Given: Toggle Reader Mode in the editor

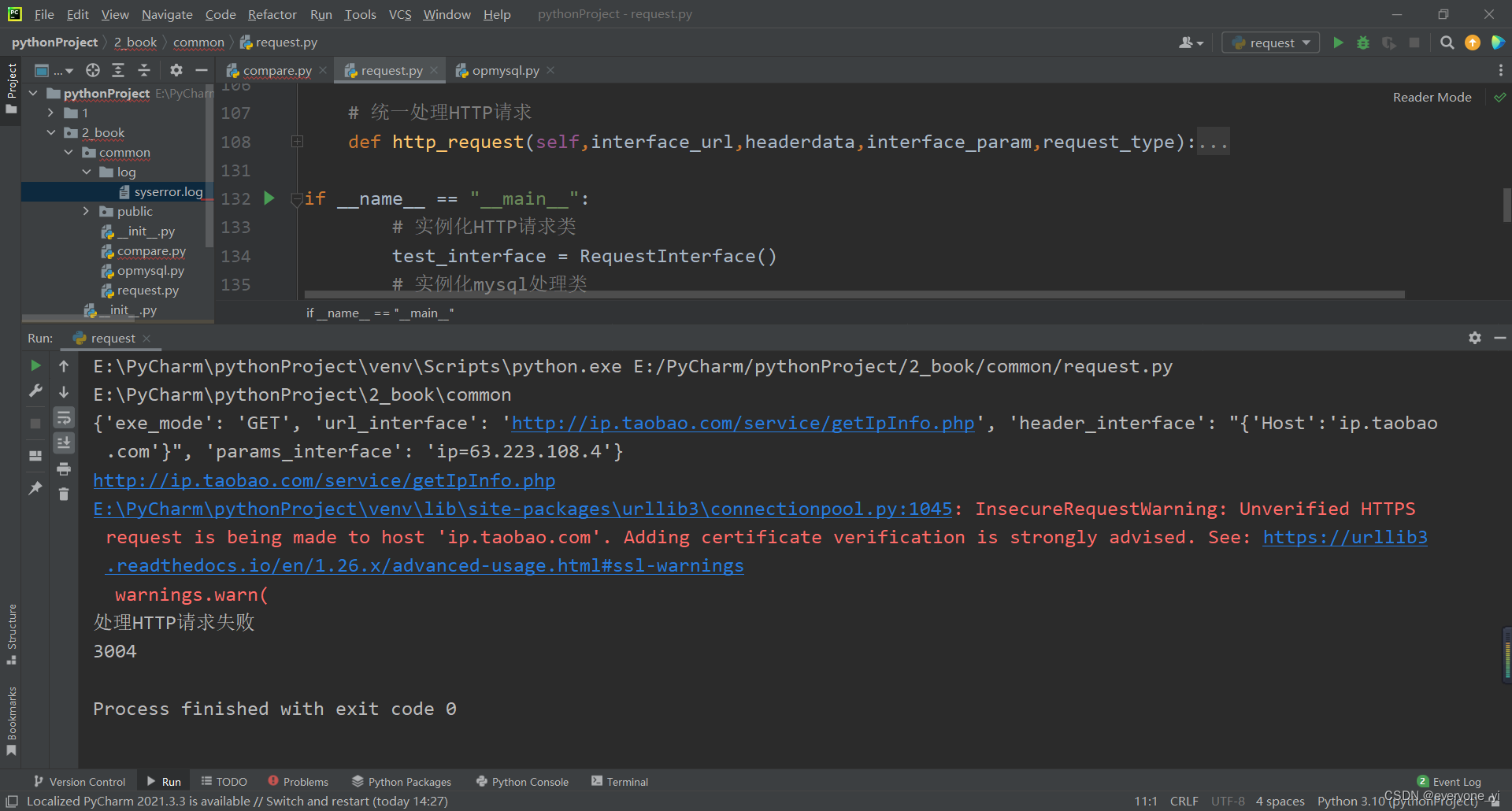Looking at the screenshot, I should (1432, 97).
